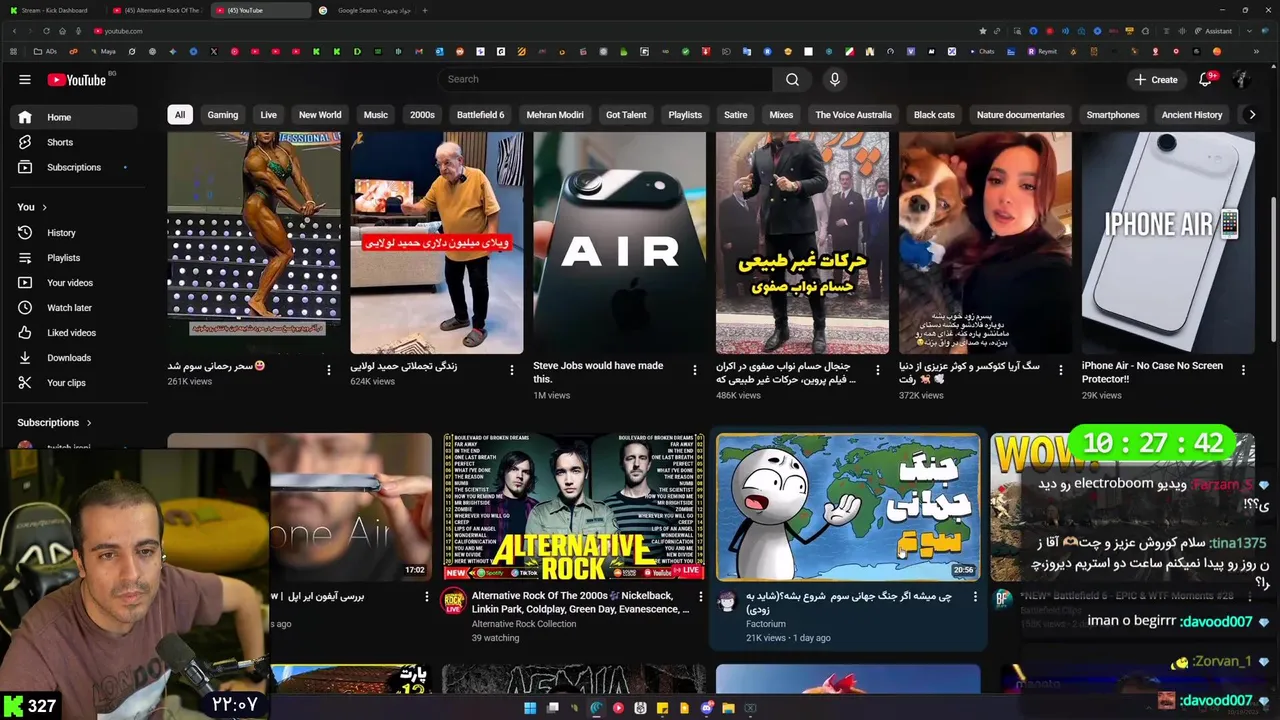Open History in sidebar

pos(74,233)
